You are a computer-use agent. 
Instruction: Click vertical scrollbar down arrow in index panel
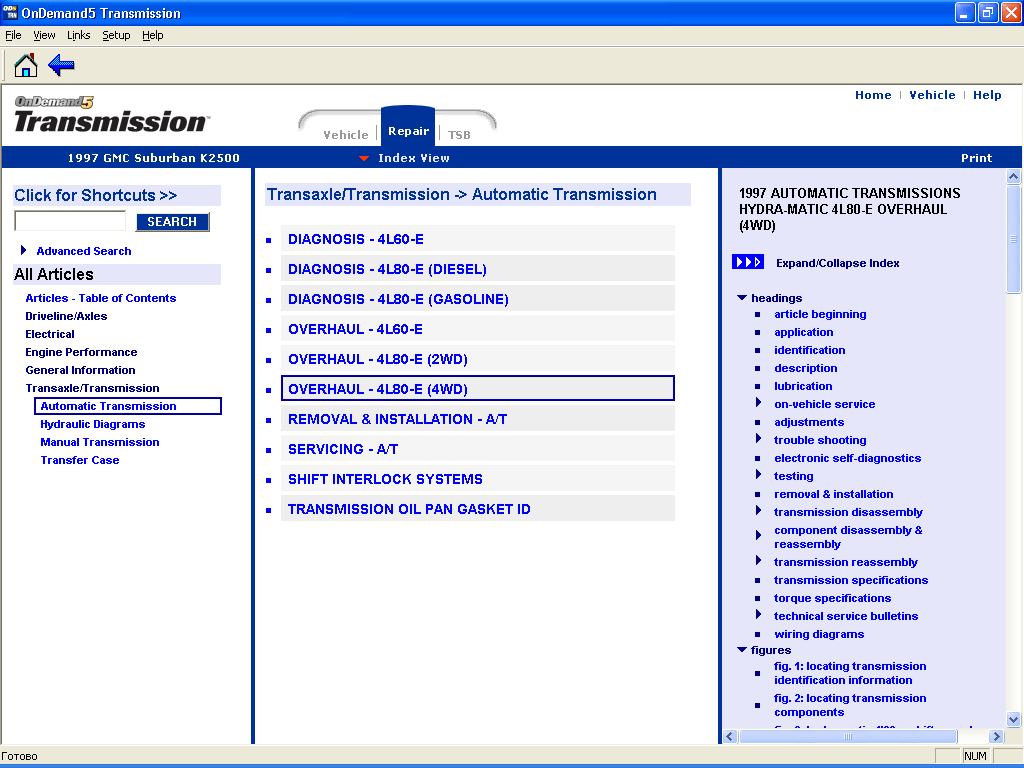tap(1014, 719)
